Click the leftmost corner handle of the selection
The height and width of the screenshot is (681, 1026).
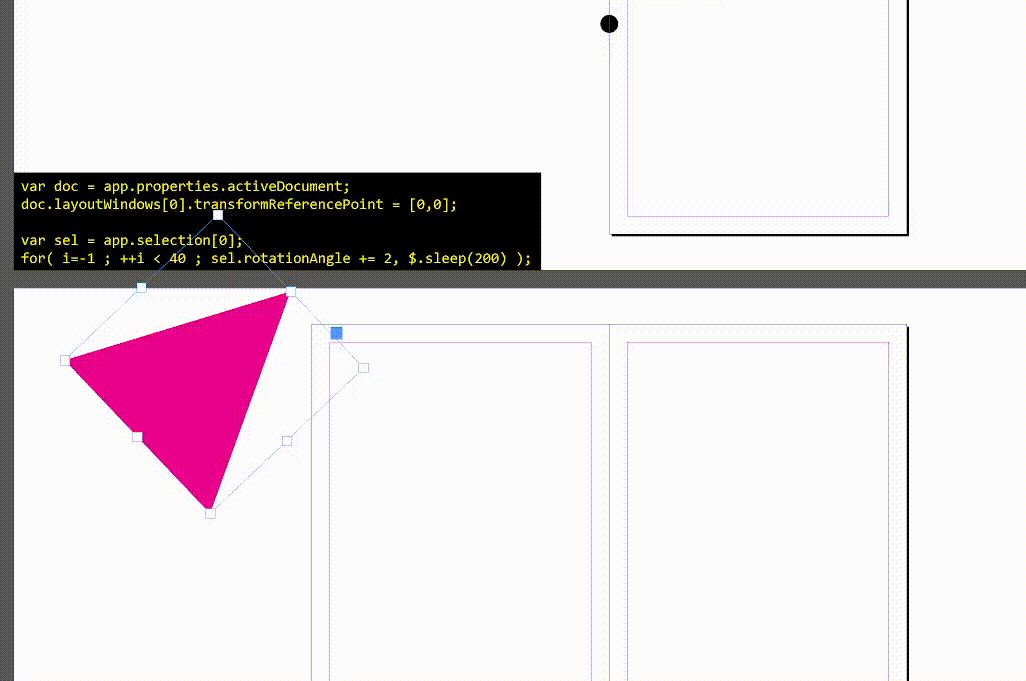coord(66,360)
